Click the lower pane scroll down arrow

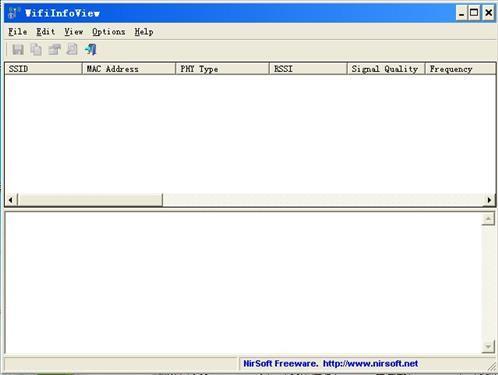pos(488,346)
